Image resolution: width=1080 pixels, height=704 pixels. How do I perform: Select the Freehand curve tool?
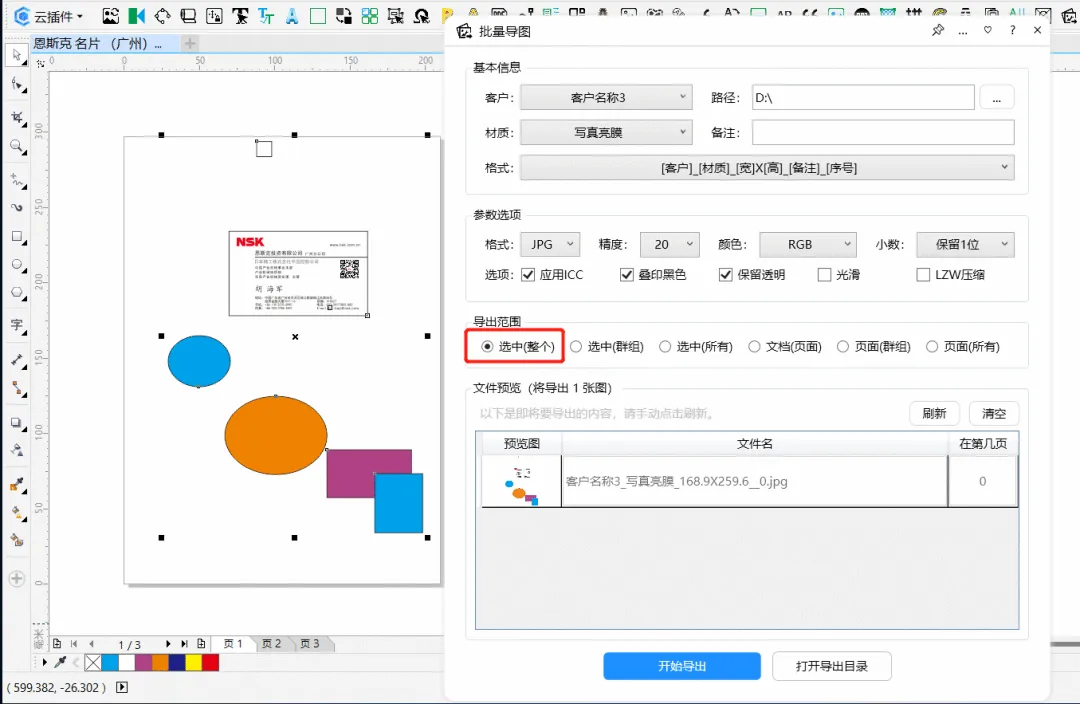[x=17, y=180]
